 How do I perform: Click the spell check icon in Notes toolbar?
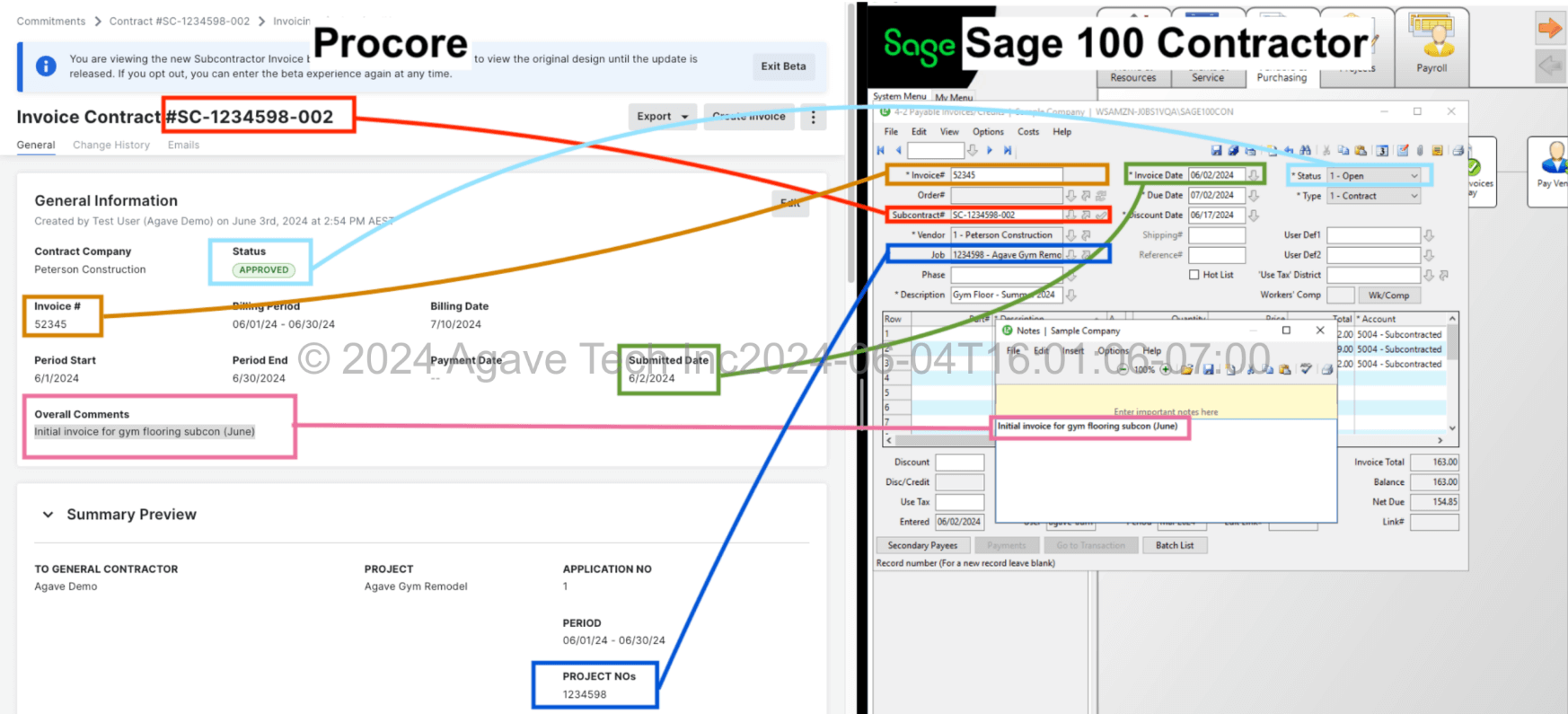[x=1306, y=369]
